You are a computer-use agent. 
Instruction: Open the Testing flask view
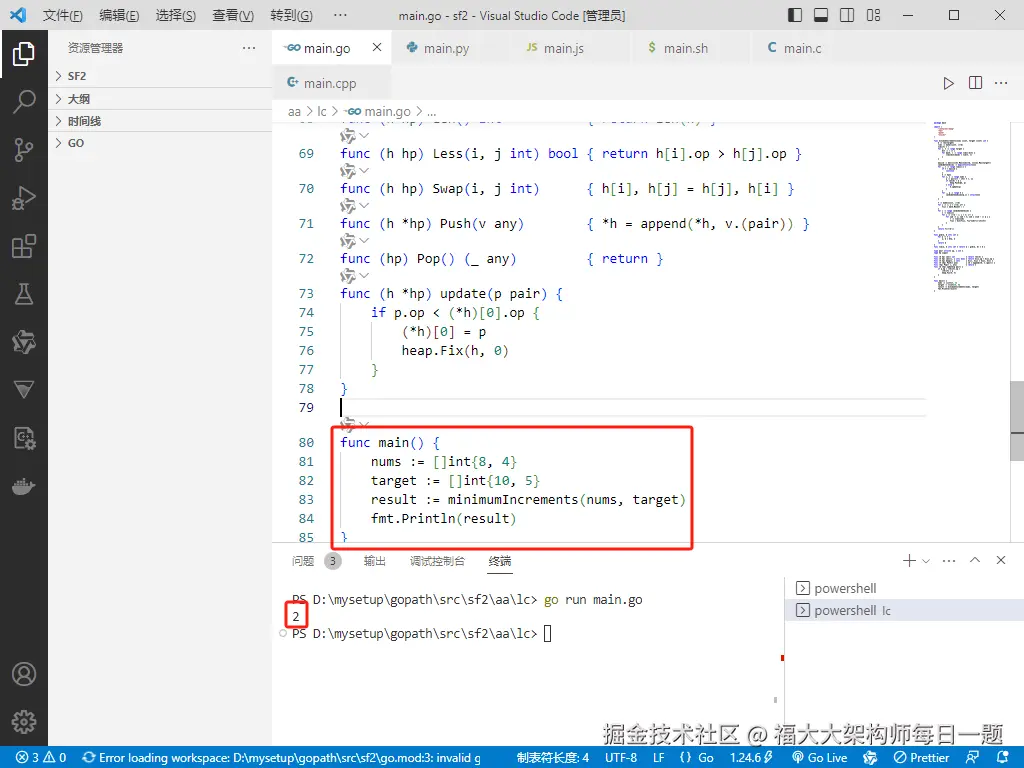(24, 294)
